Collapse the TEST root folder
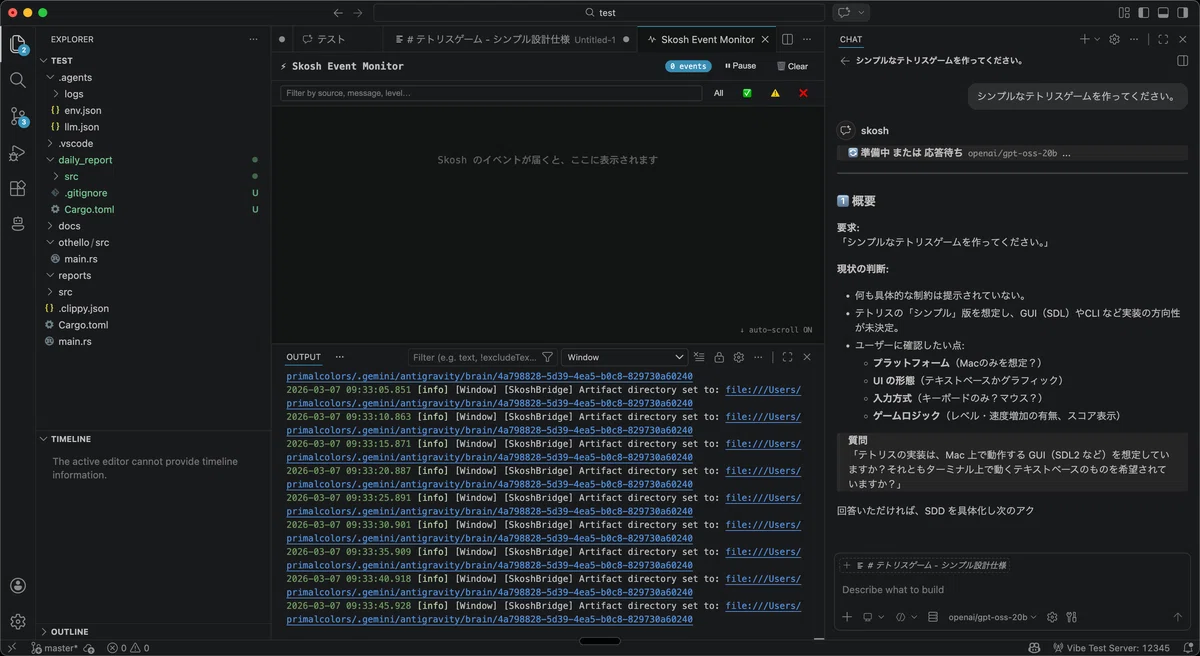Viewport: 1200px width, 656px height. [x=44, y=60]
